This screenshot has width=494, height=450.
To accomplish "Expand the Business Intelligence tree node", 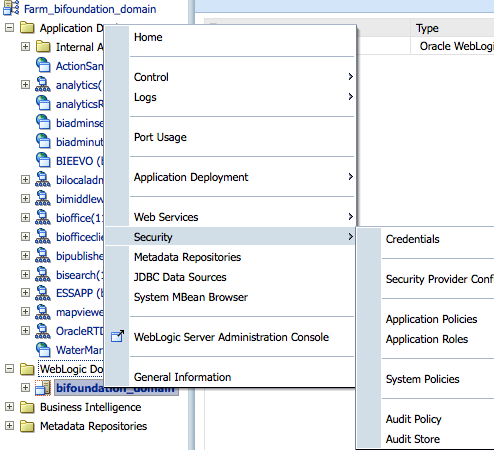I will (x=10, y=407).
